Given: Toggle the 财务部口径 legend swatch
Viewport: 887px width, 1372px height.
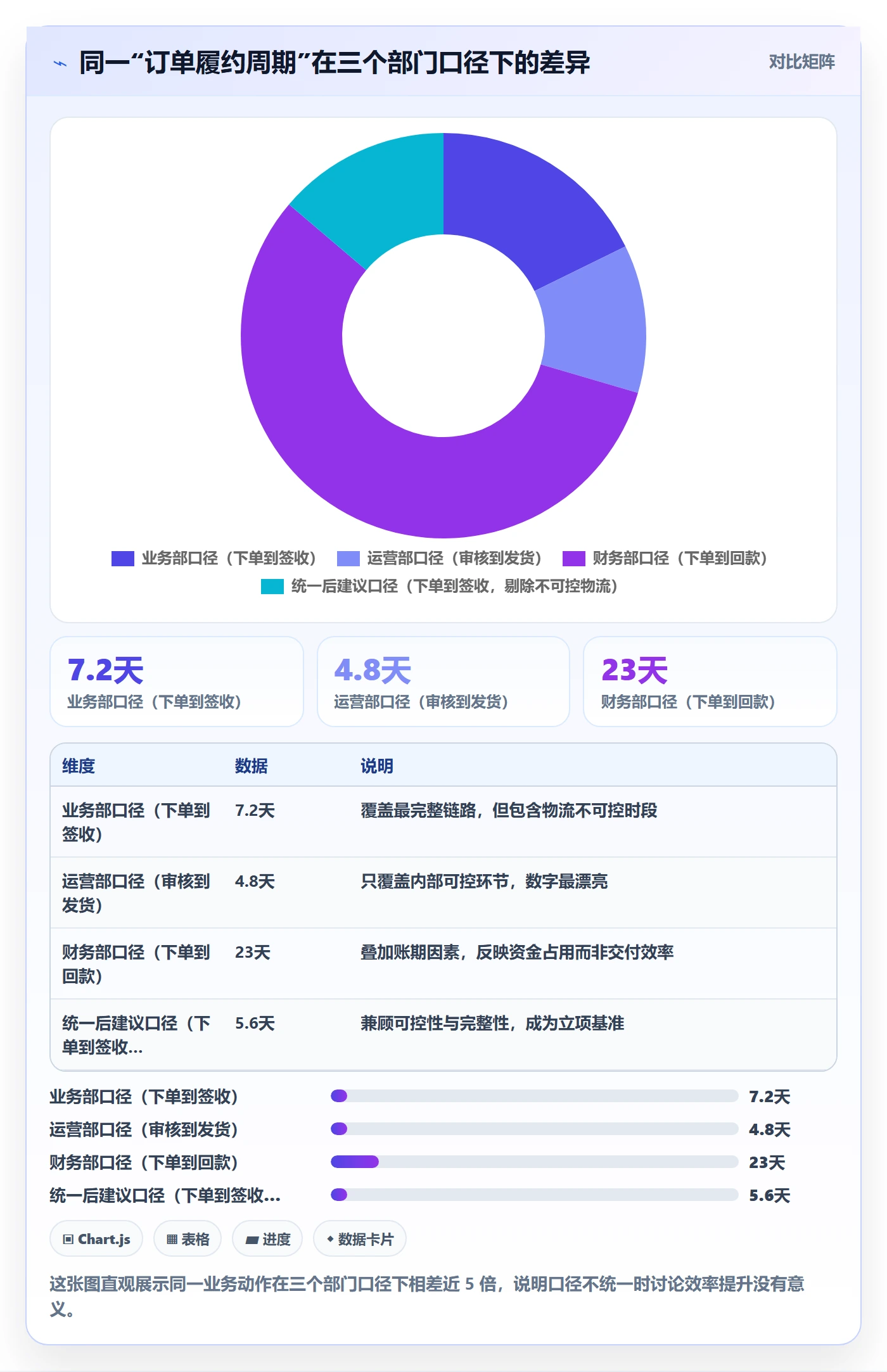Looking at the screenshot, I should 573,559.
